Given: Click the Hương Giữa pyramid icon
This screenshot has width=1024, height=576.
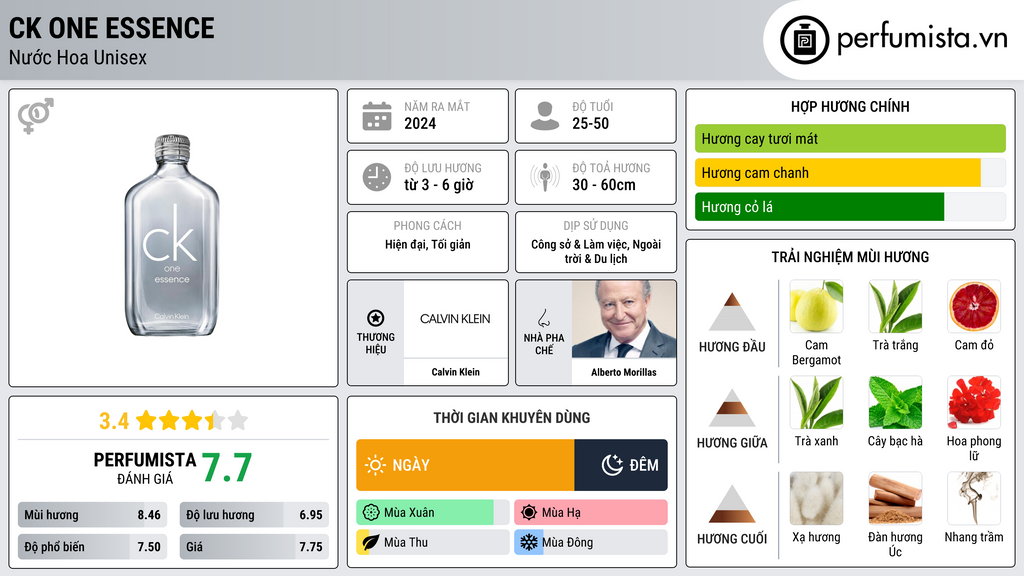Looking at the screenshot, I should tap(732, 408).
